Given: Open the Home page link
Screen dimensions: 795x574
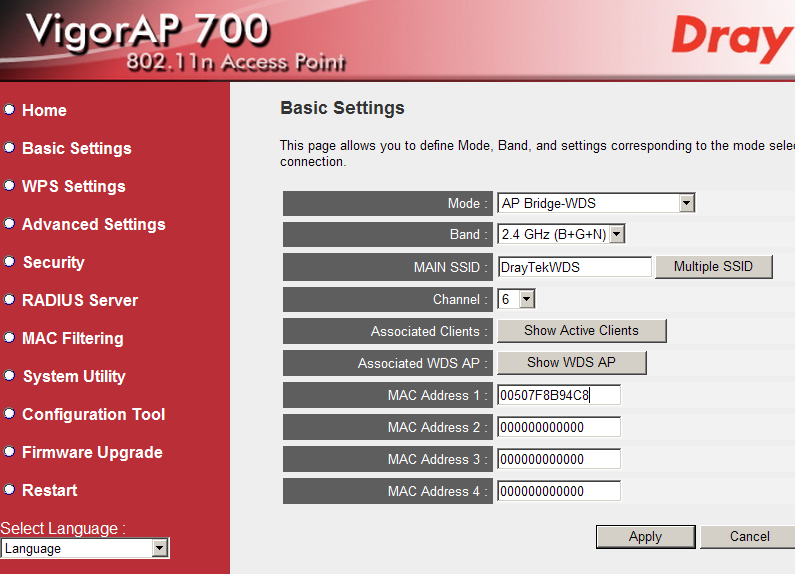Looking at the screenshot, I should tap(44, 110).
